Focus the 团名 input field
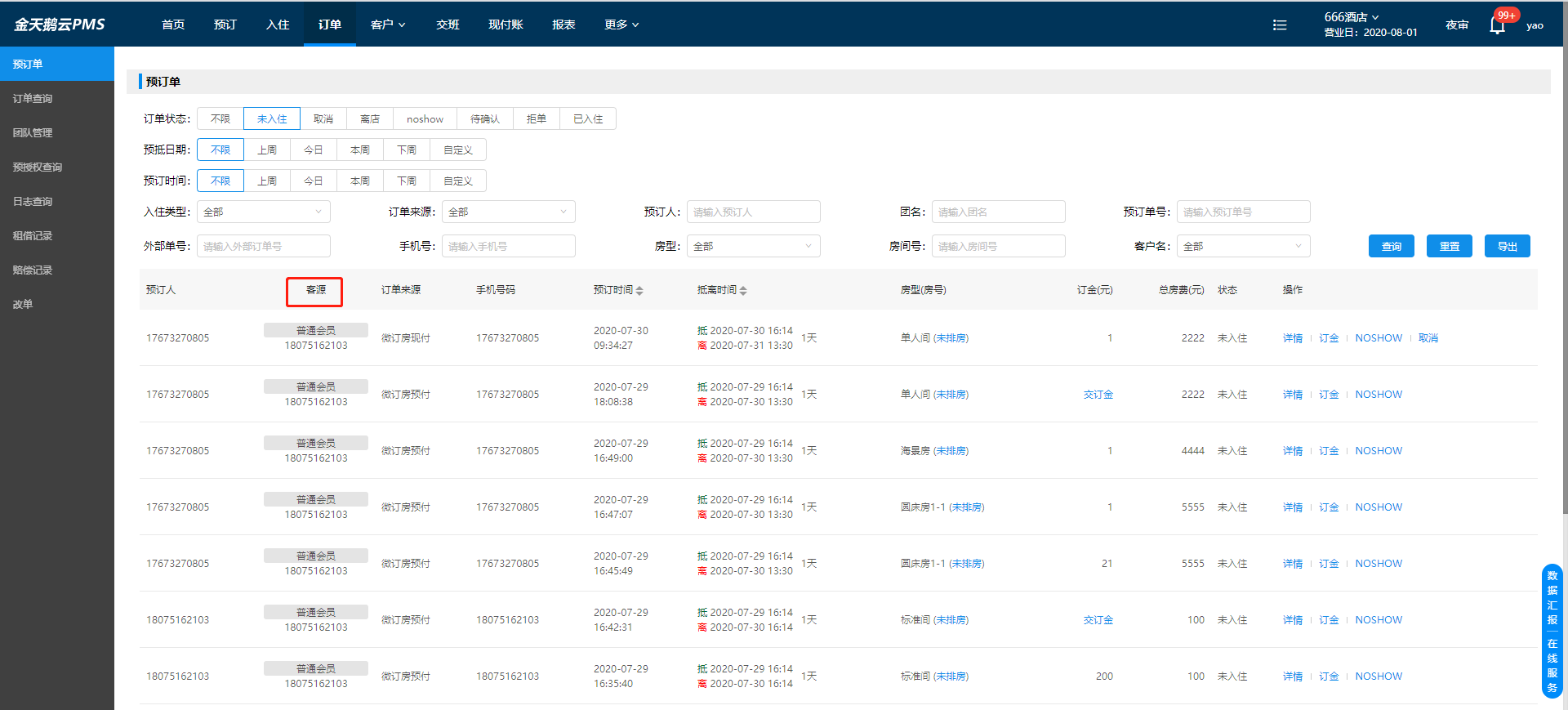This screenshot has width=1568, height=710. tap(999, 212)
